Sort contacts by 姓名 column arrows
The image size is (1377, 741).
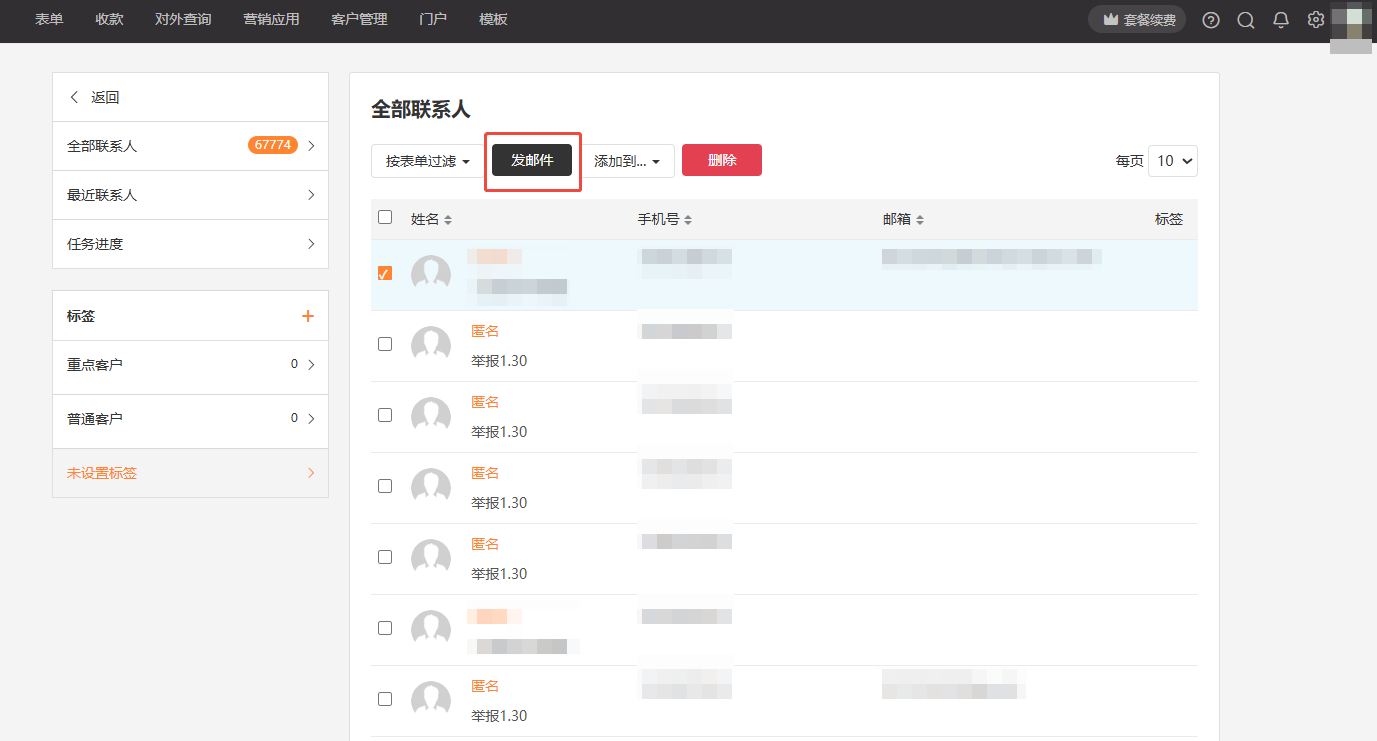click(x=448, y=220)
